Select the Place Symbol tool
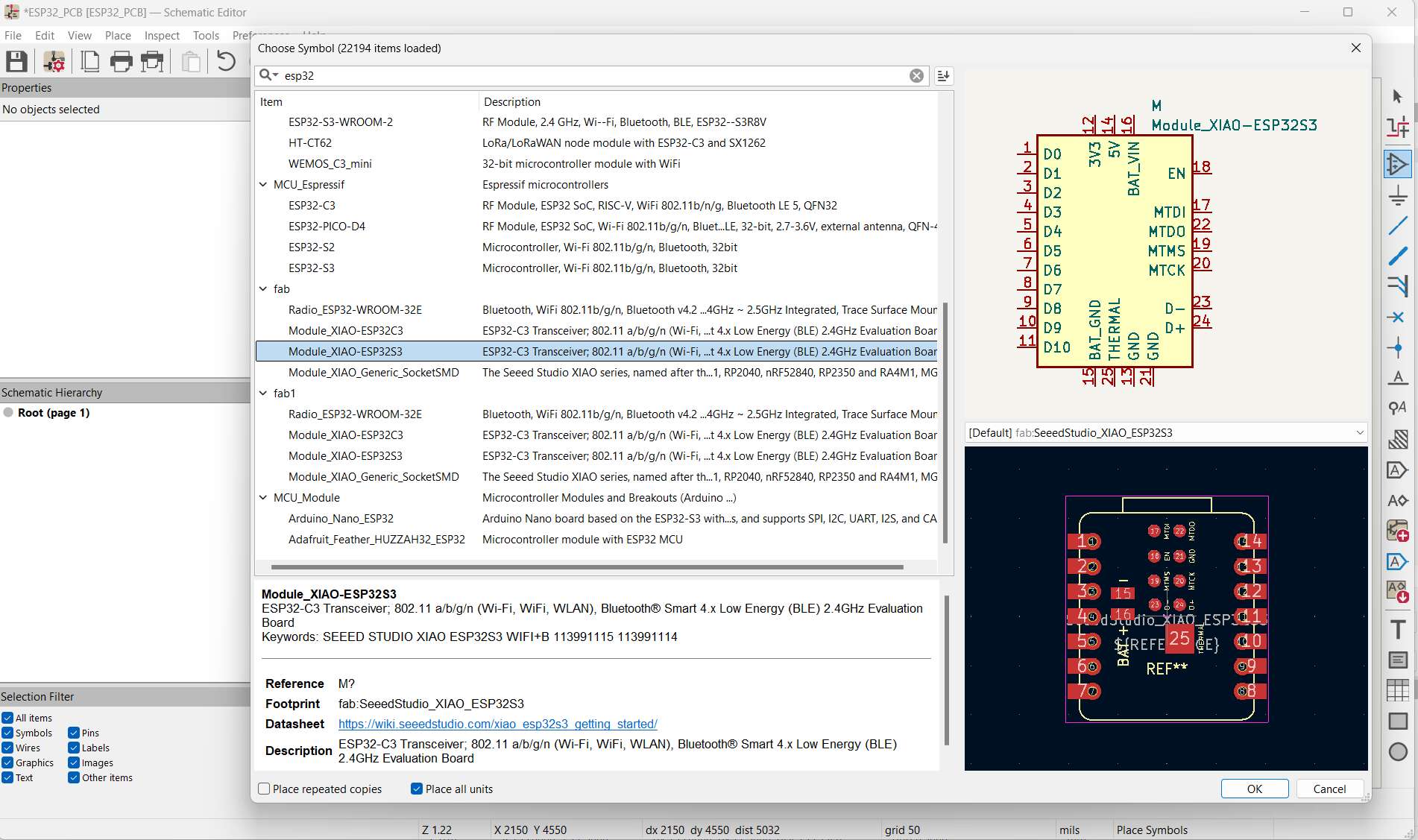 (1398, 163)
